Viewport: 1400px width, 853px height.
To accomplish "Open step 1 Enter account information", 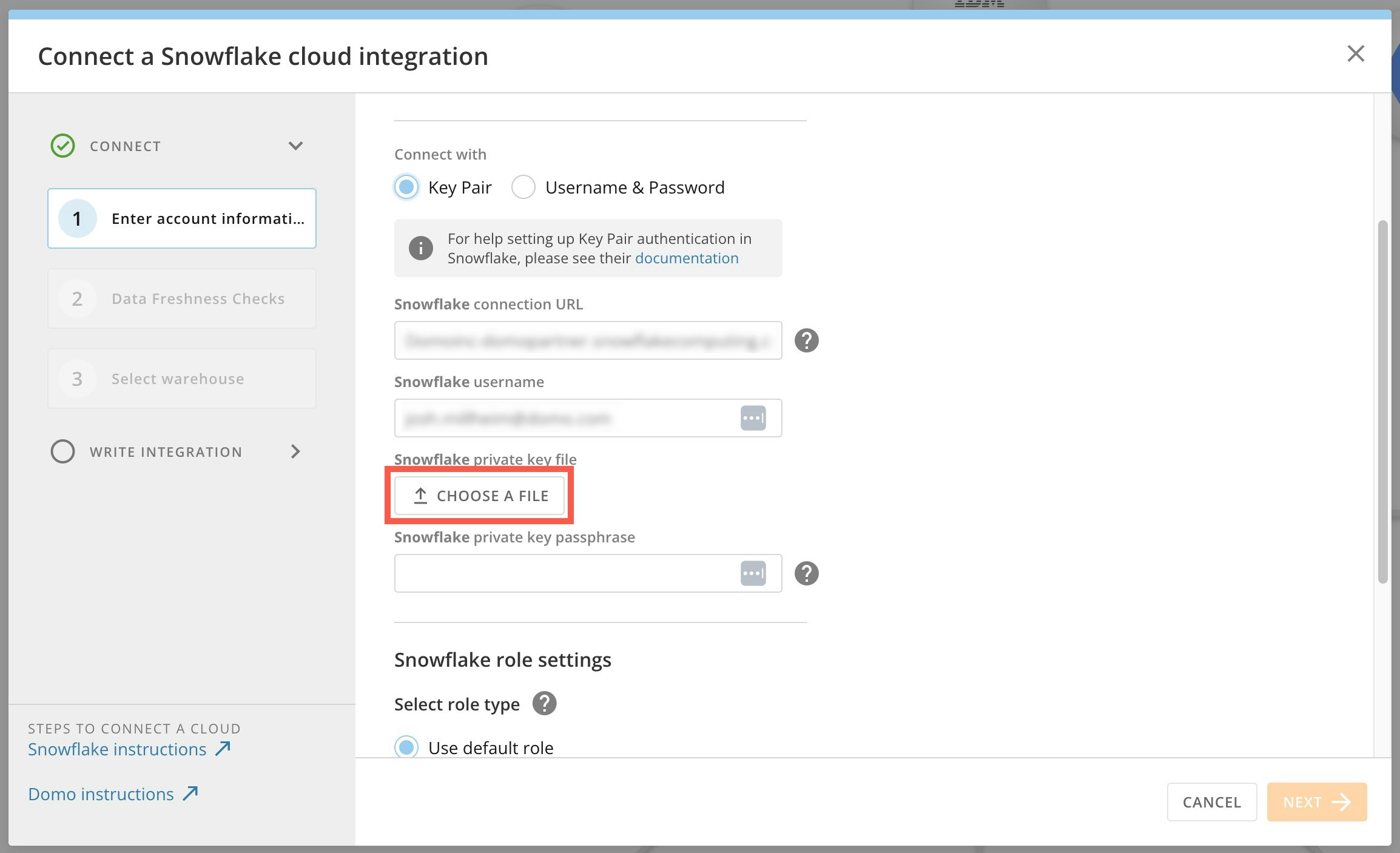I will coord(182,218).
